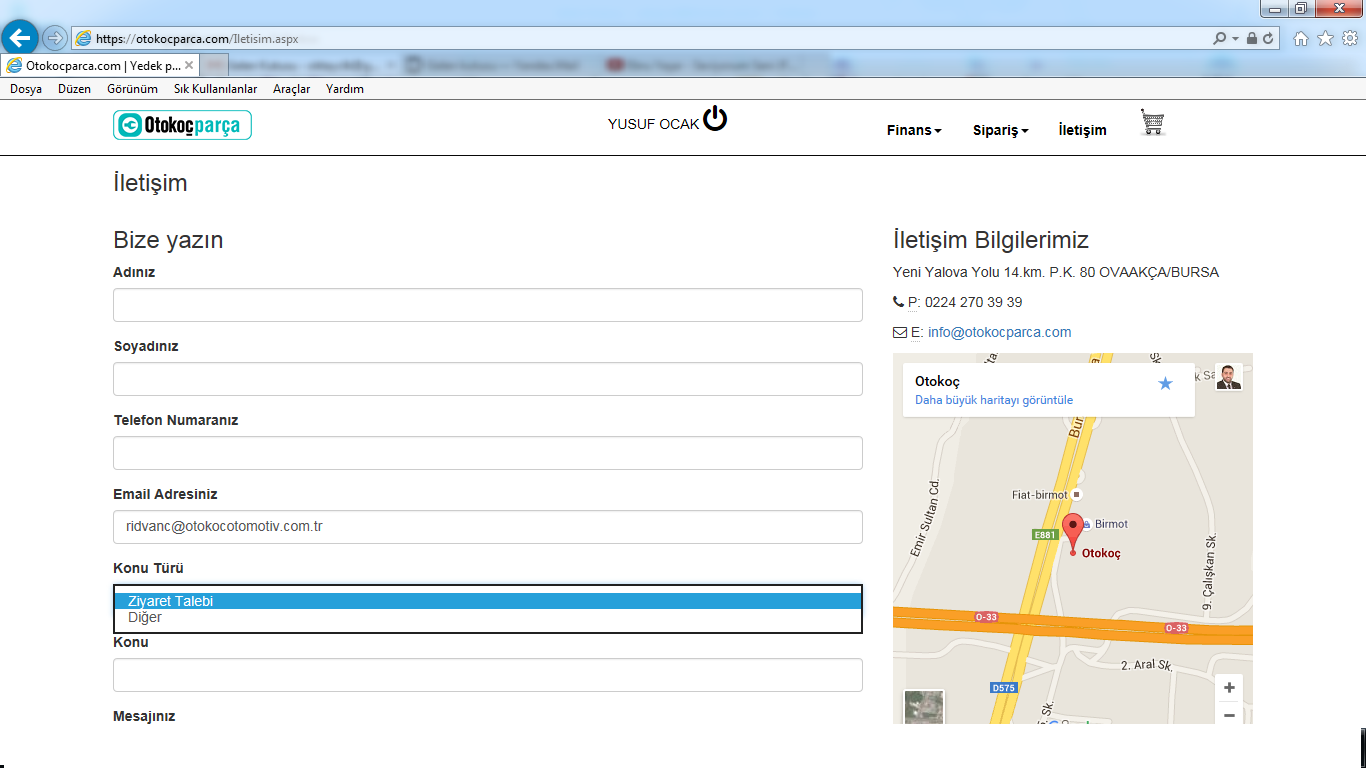
Task: Open the Yardım menu
Action: pos(345,89)
